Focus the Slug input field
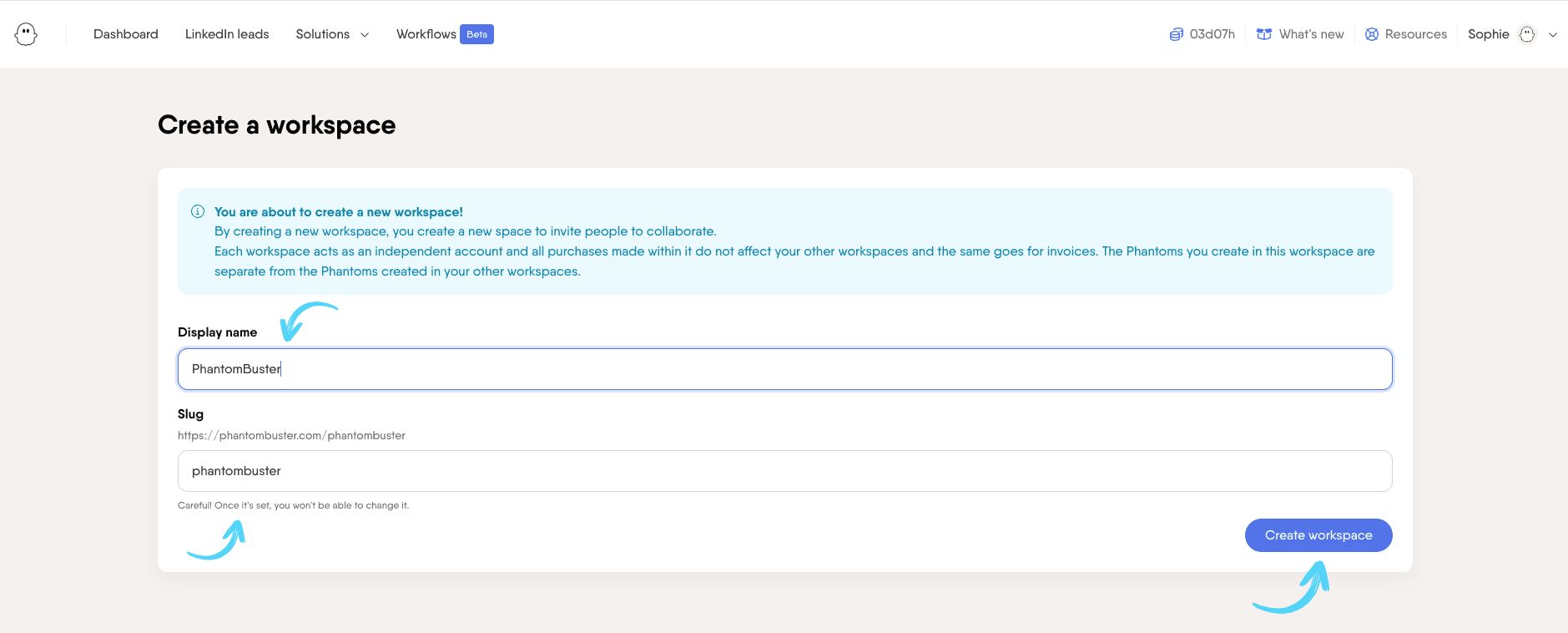The image size is (1568, 633). tap(784, 471)
